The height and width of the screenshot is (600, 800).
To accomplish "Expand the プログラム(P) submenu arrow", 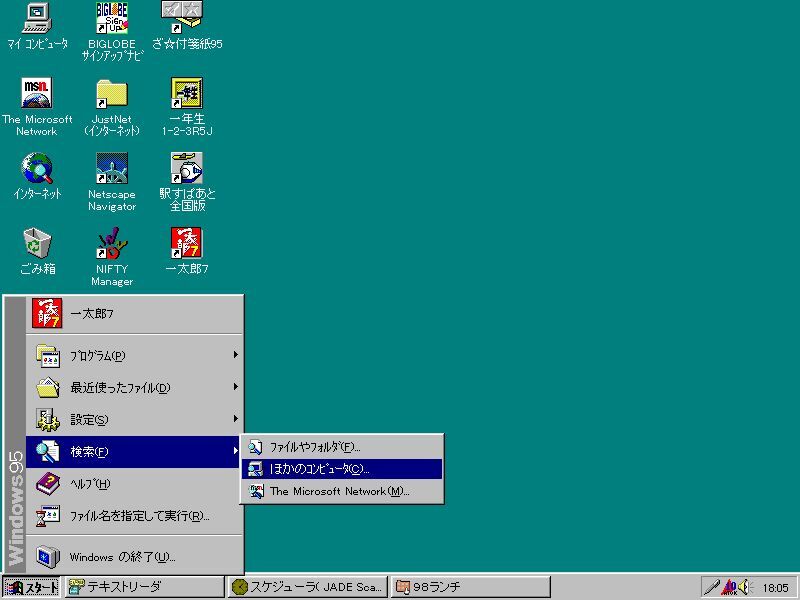I will pyautogui.click(x=235, y=355).
